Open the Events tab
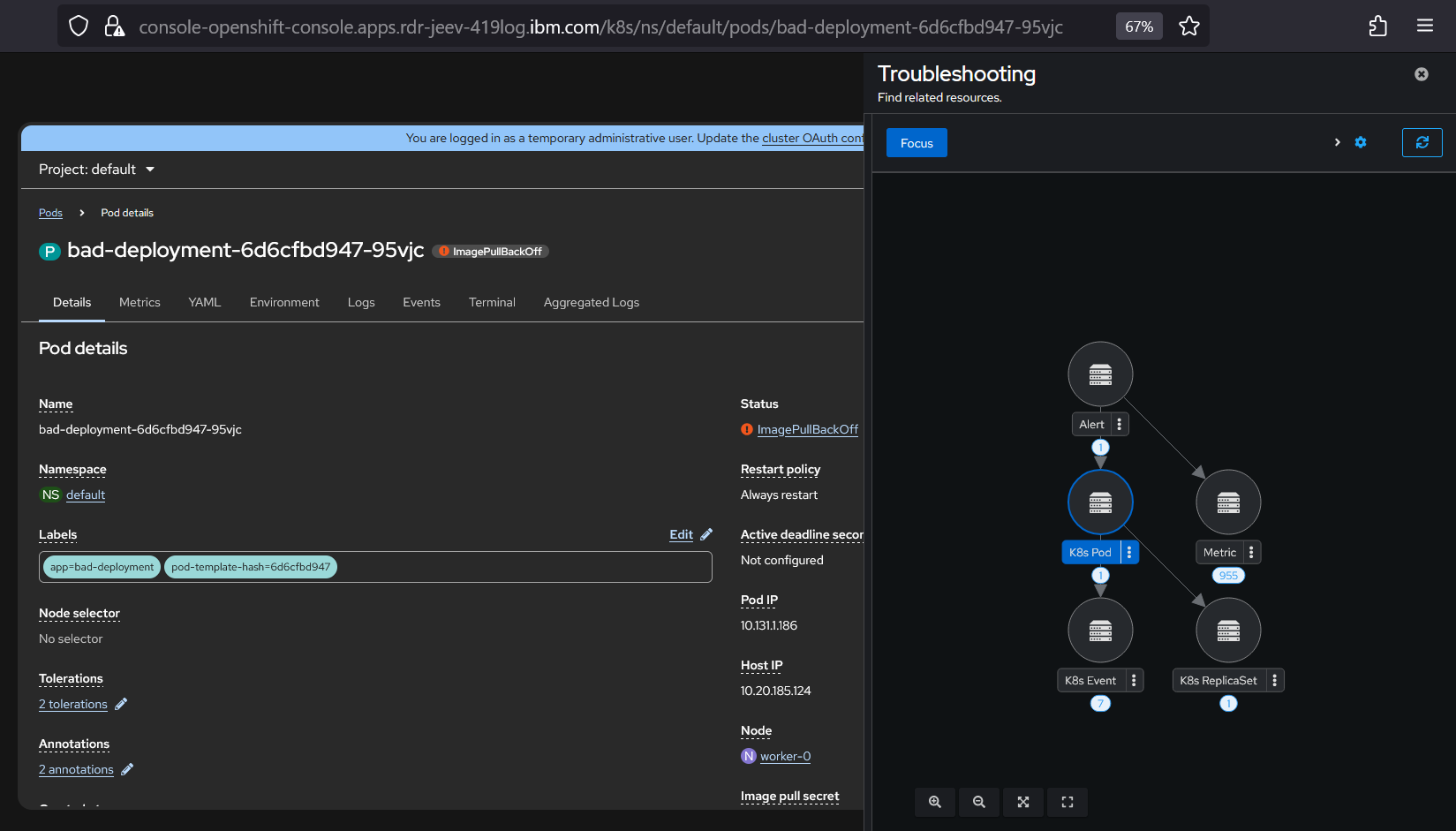 [421, 302]
